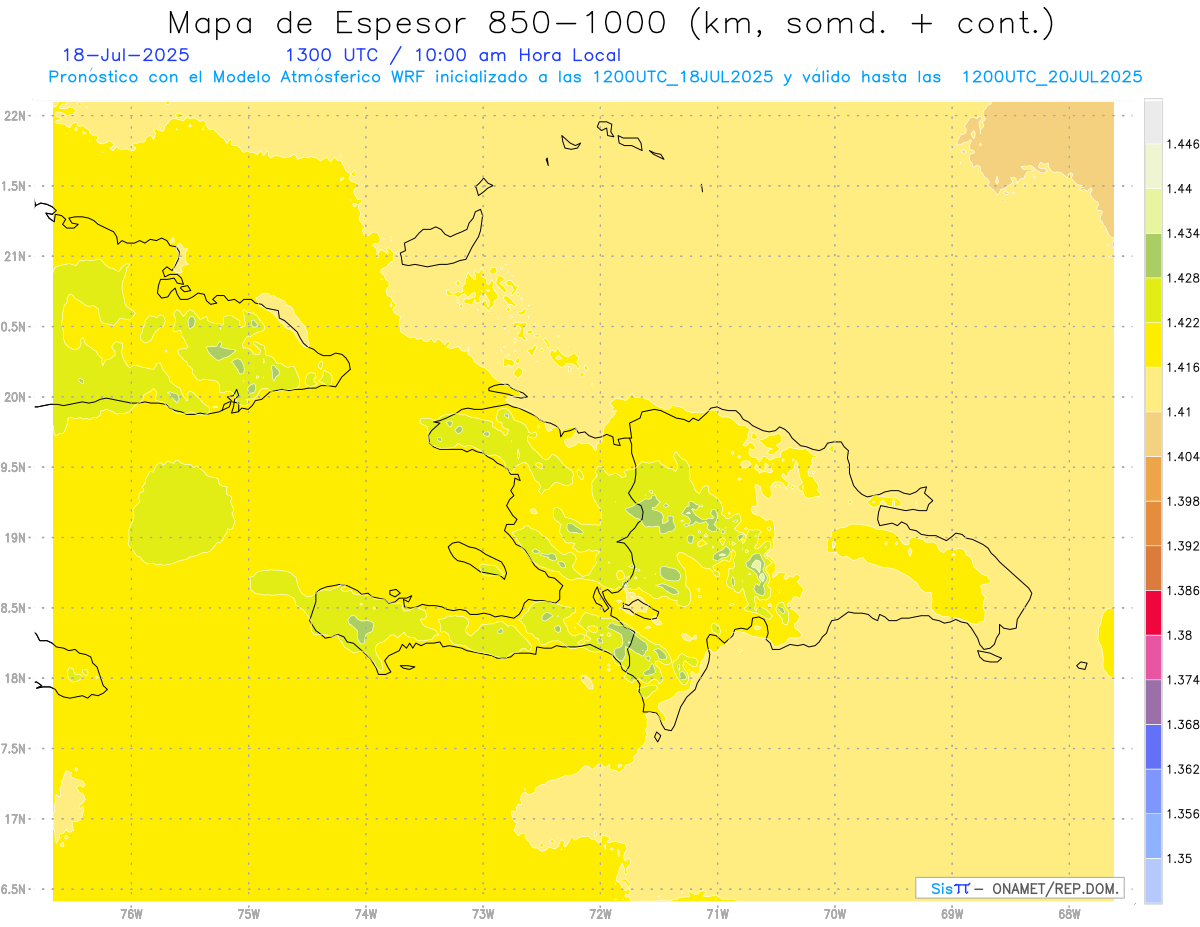
Task: Click the "1300 UTC / 10:00 am Hora Local" text
Action: (453, 56)
